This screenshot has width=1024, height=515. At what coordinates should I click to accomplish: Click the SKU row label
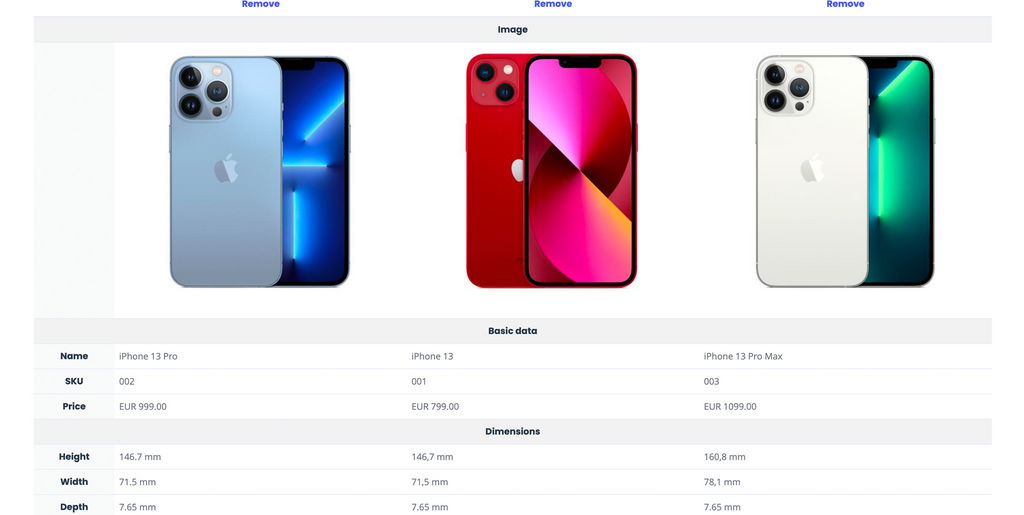click(74, 381)
